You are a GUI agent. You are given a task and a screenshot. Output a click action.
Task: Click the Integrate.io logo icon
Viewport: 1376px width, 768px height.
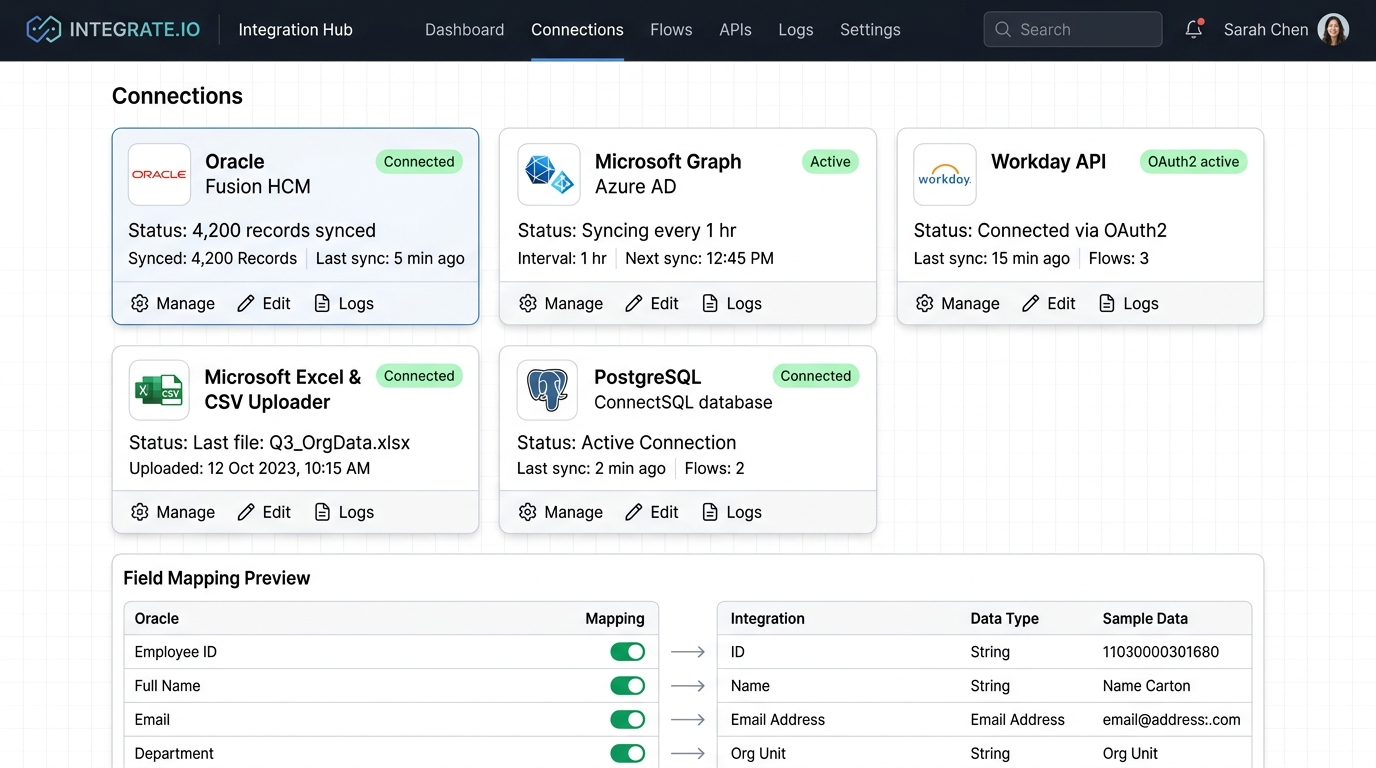tap(43, 29)
